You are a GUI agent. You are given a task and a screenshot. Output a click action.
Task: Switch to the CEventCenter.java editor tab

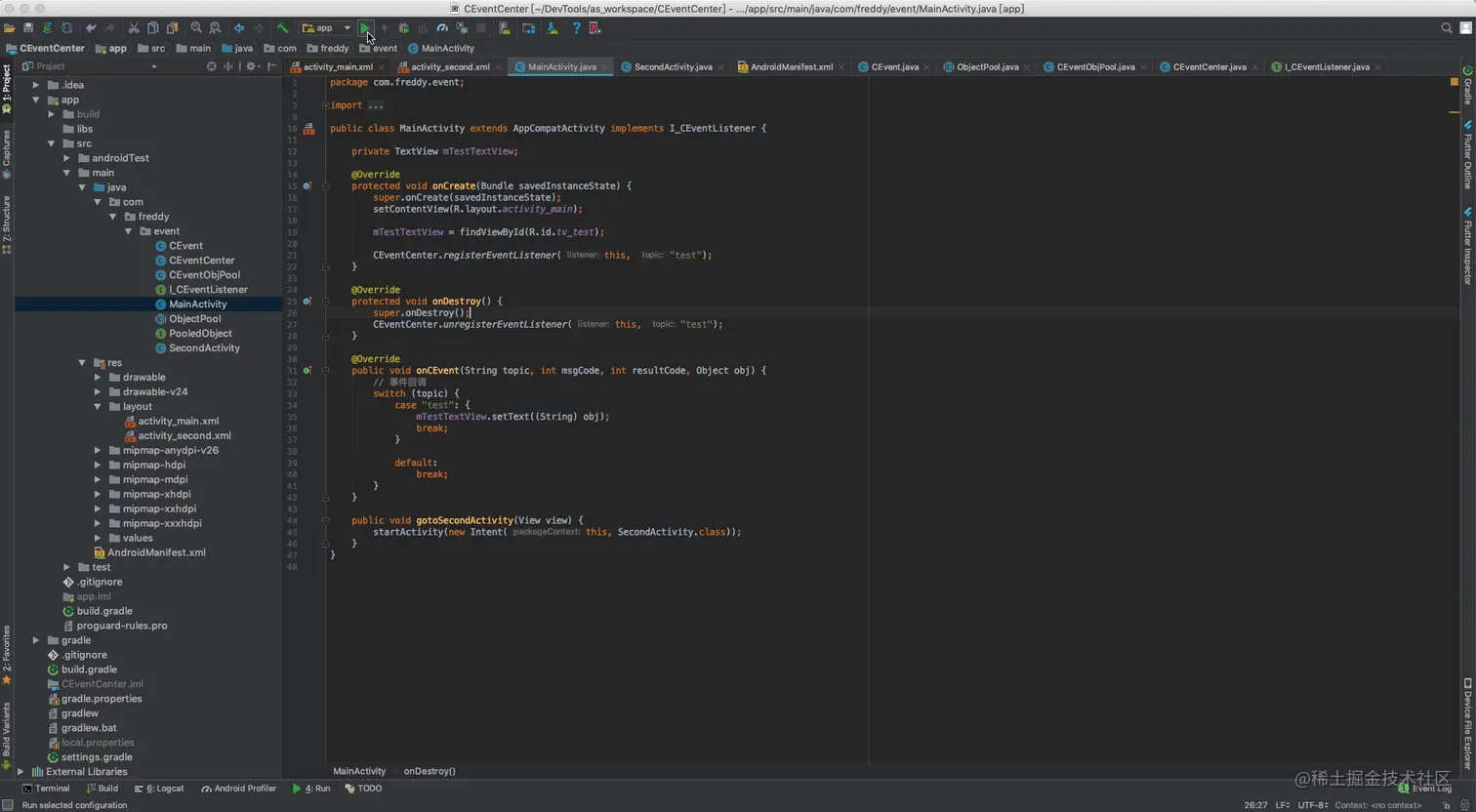coord(1209,67)
